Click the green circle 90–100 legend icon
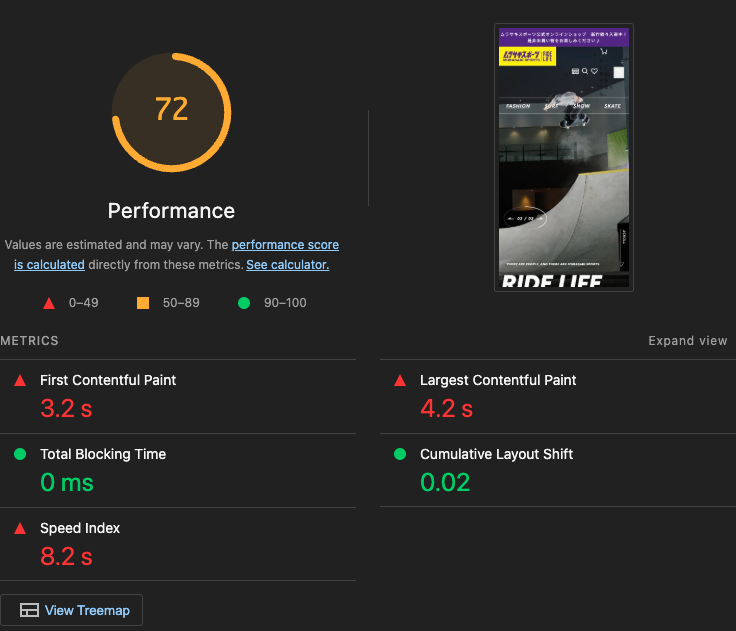The image size is (736, 631). point(244,303)
